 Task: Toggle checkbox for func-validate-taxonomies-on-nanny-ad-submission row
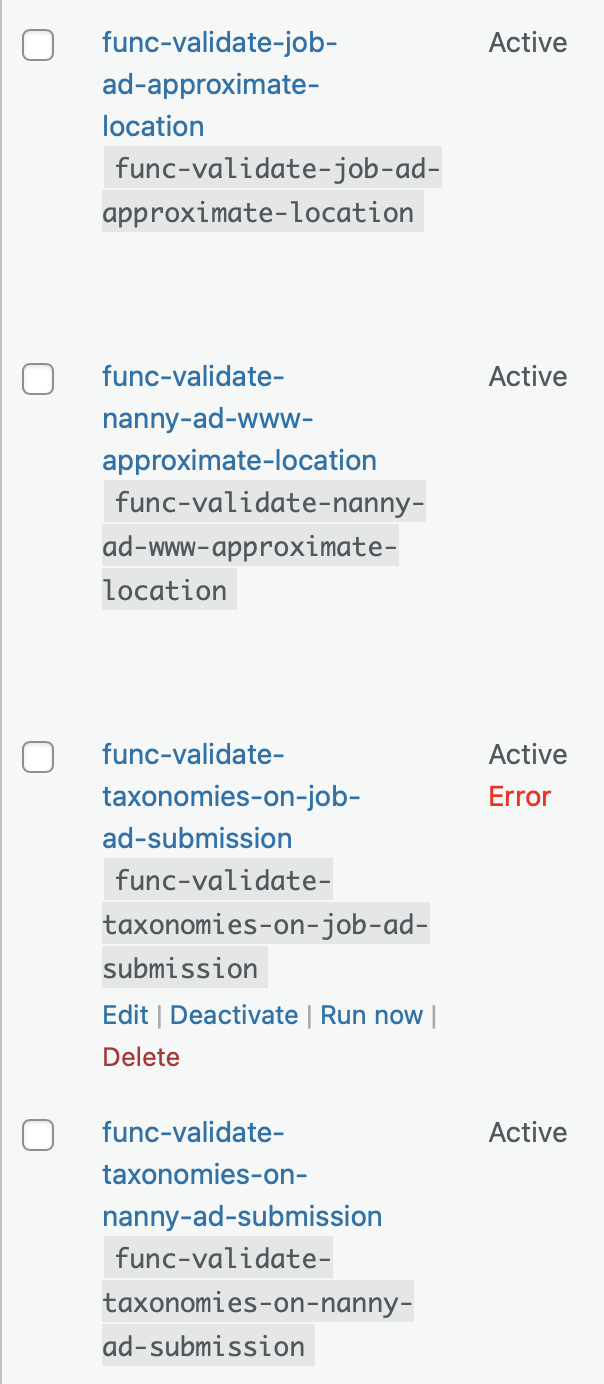point(38,1135)
